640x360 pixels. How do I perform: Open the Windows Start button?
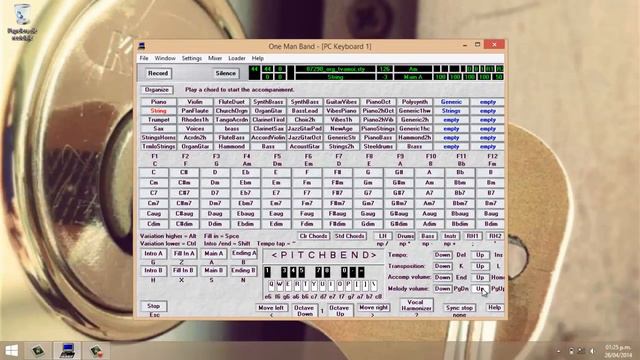[11, 351]
